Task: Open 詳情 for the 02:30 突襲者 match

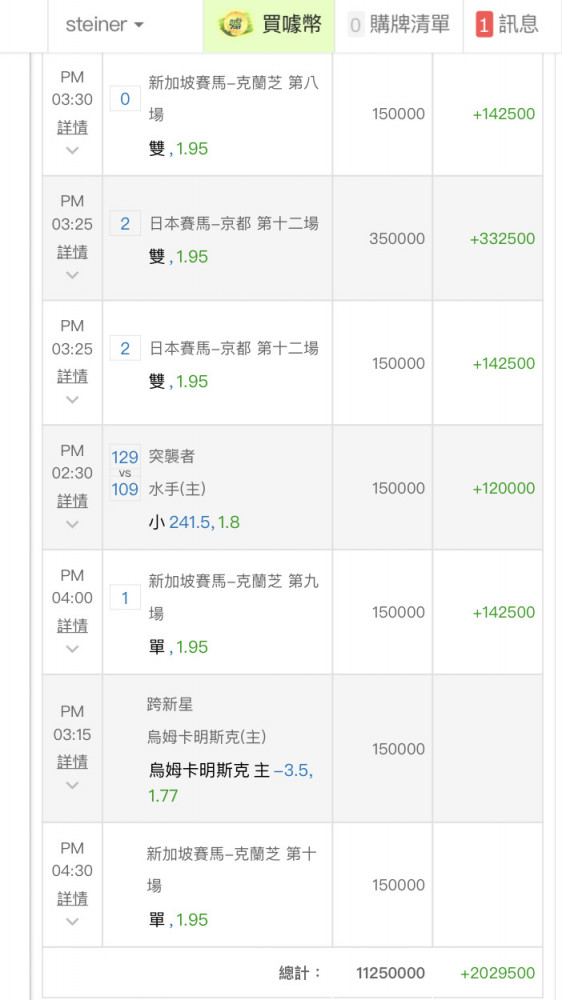Action: coord(72,501)
